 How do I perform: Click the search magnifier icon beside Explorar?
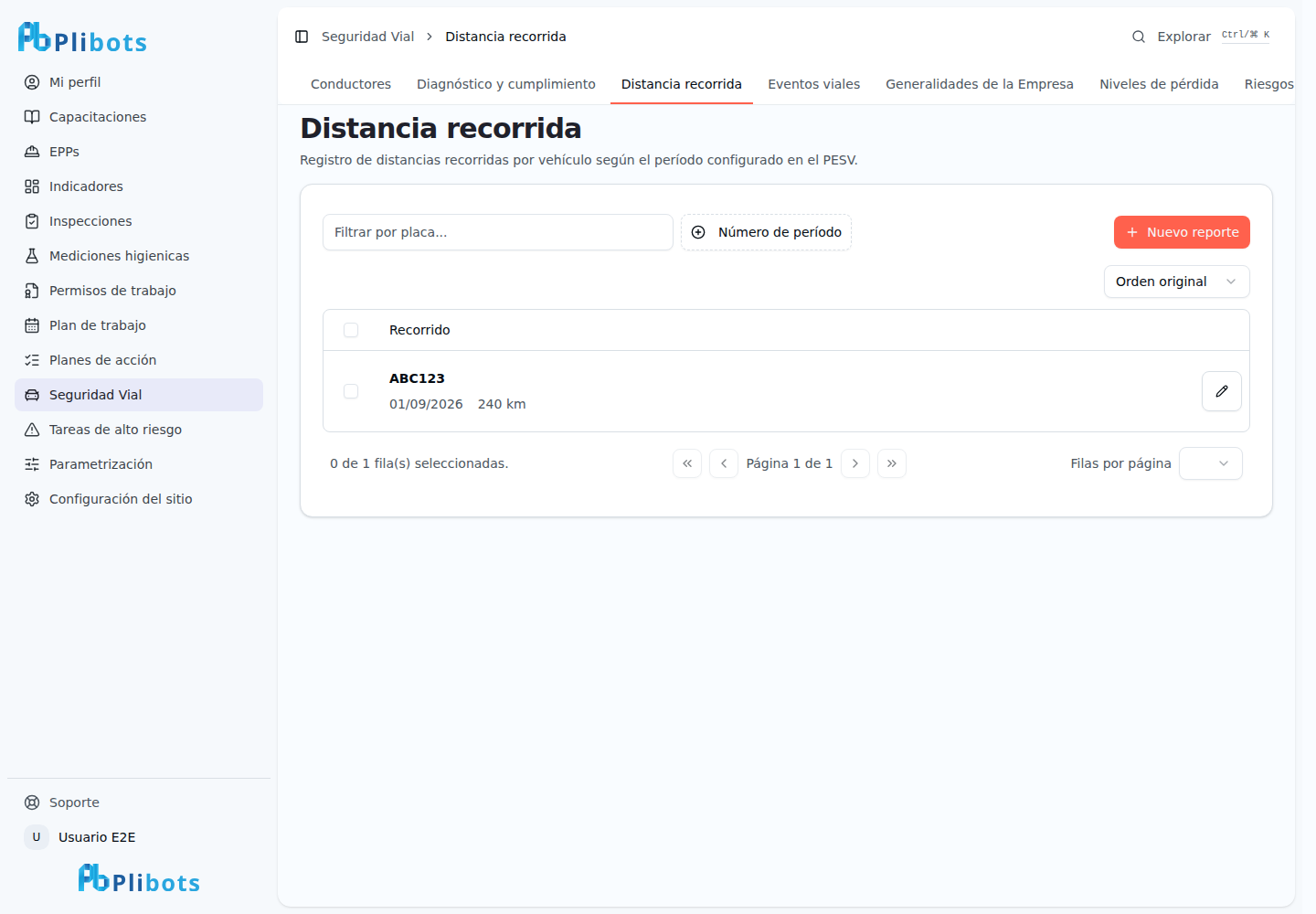coord(1139,37)
